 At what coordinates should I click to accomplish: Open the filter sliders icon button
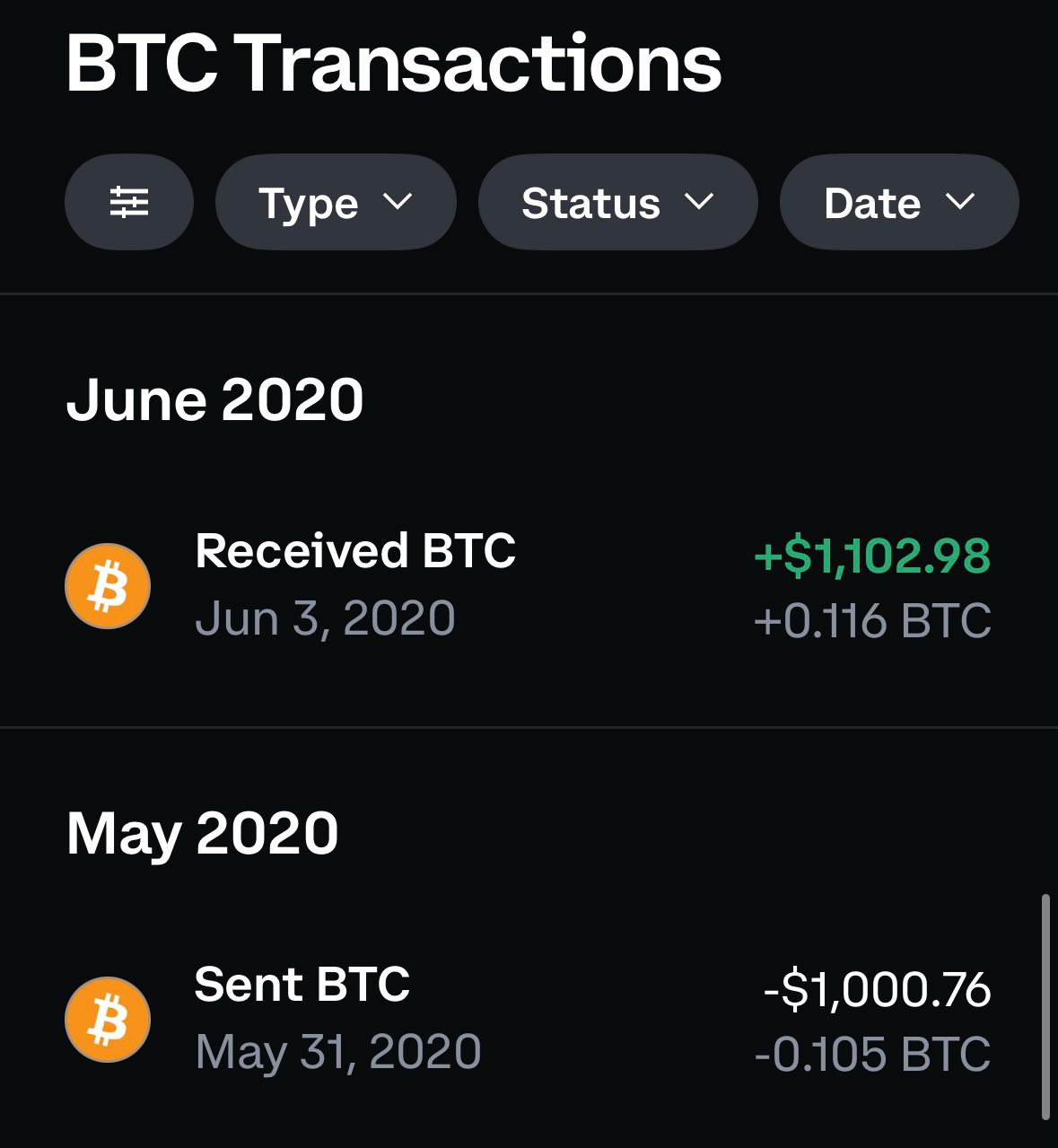[129, 203]
